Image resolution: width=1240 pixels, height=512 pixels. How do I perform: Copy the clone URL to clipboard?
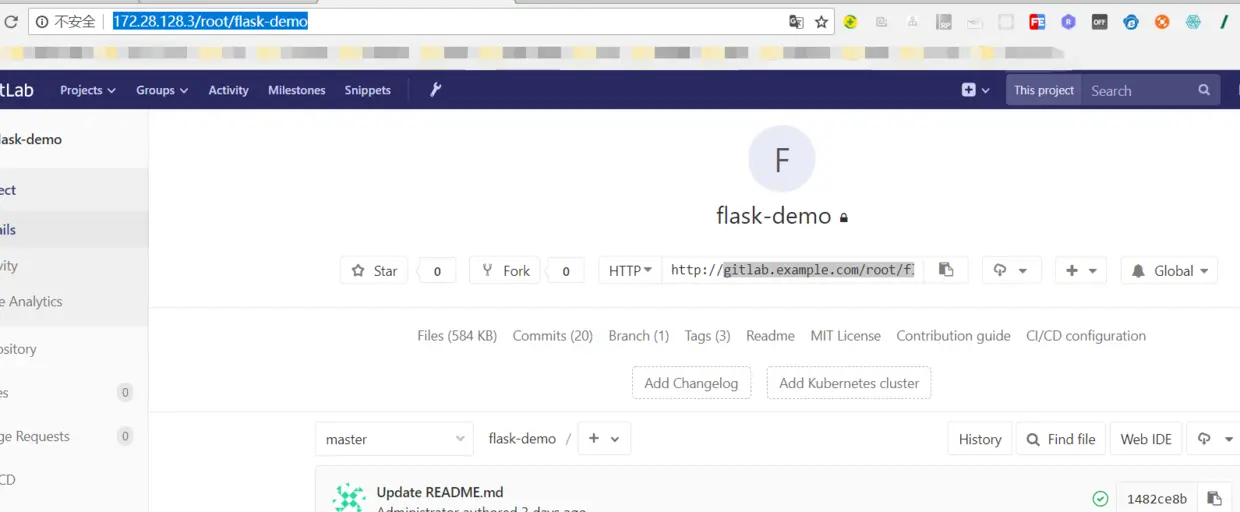(946, 270)
